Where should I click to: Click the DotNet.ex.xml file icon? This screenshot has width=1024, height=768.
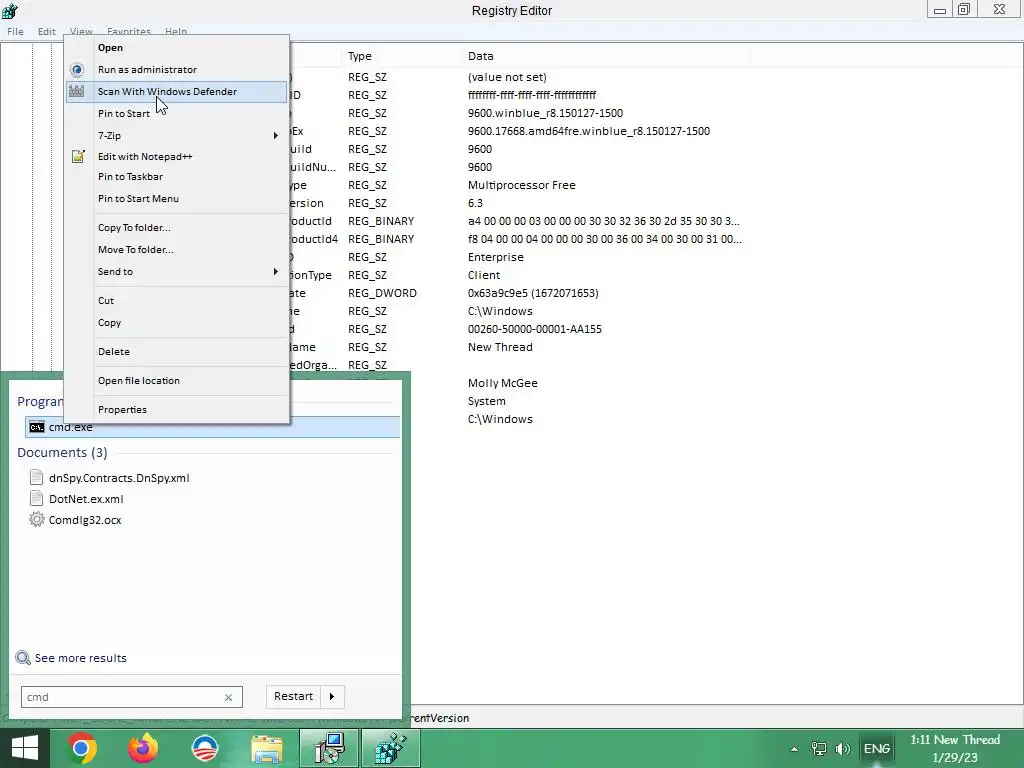[37, 498]
